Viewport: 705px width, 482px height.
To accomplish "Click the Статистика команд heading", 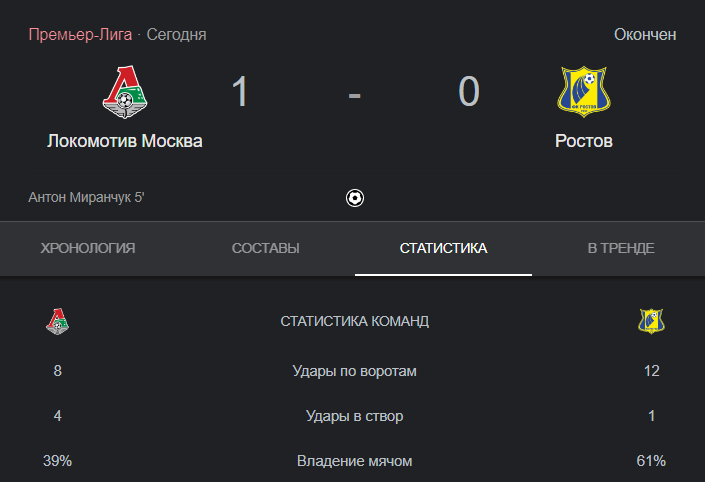I will click(x=354, y=321).
